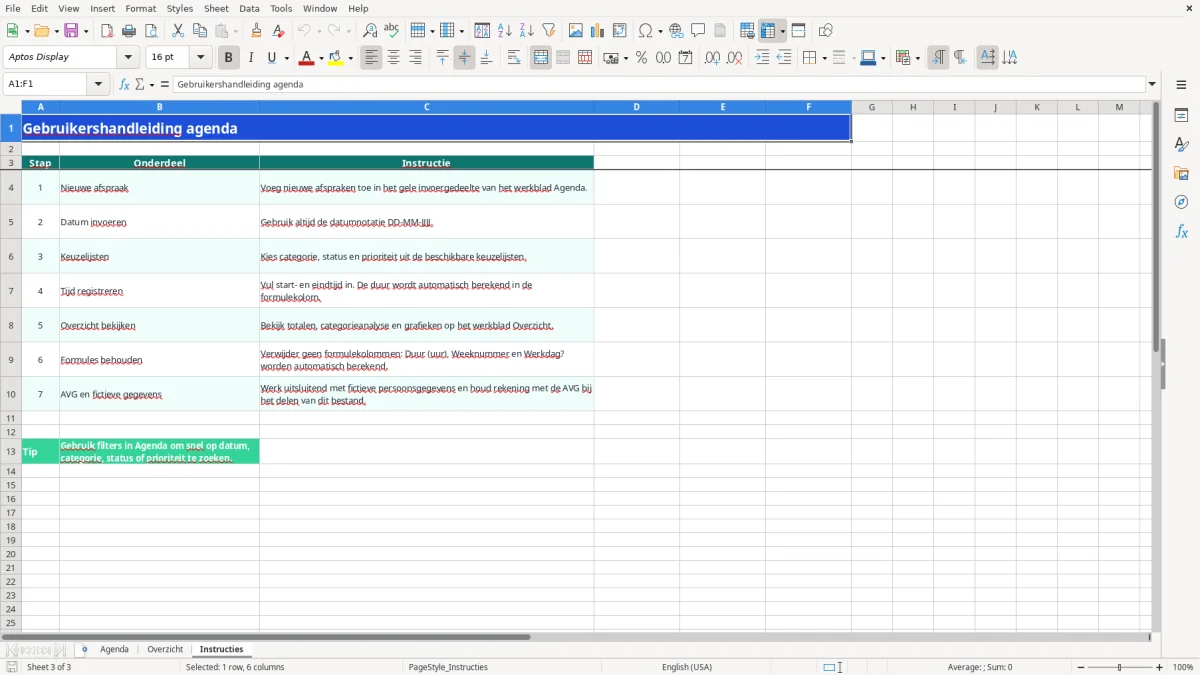Screen dimensions: 1200x675
Task: Activate Clone Formatting paintbrush
Action: [256, 31]
